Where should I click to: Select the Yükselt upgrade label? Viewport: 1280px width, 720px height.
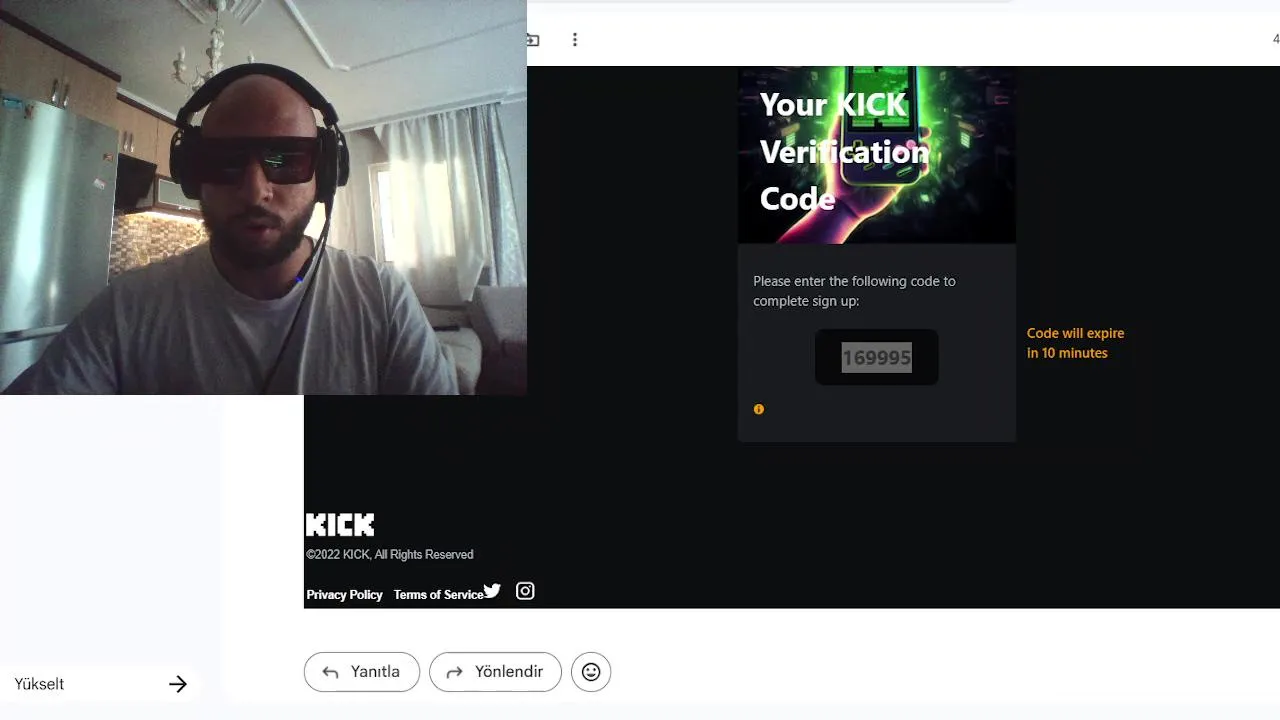(x=39, y=684)
